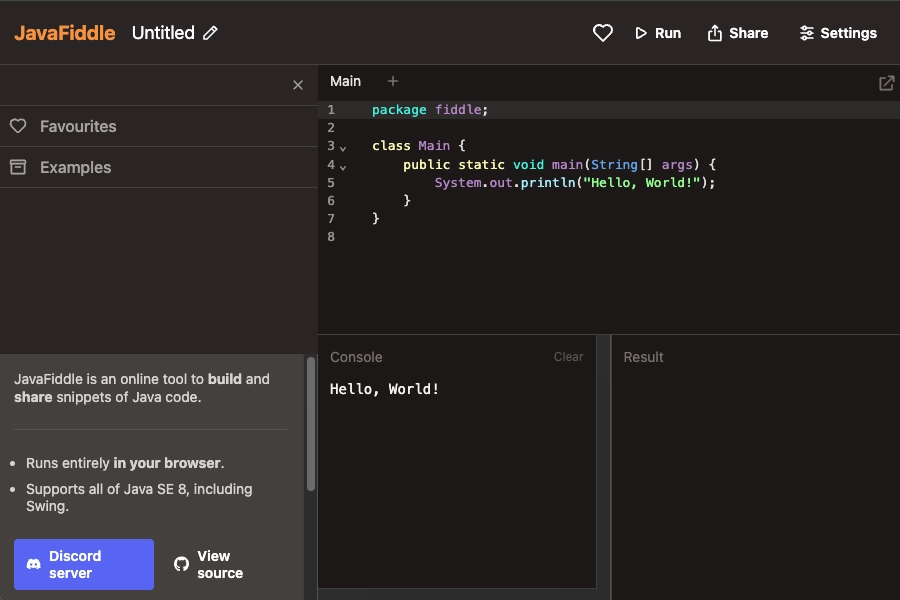Open the View source GitHub link
This screenshot has width=900, height=600.
click(209, 564)
